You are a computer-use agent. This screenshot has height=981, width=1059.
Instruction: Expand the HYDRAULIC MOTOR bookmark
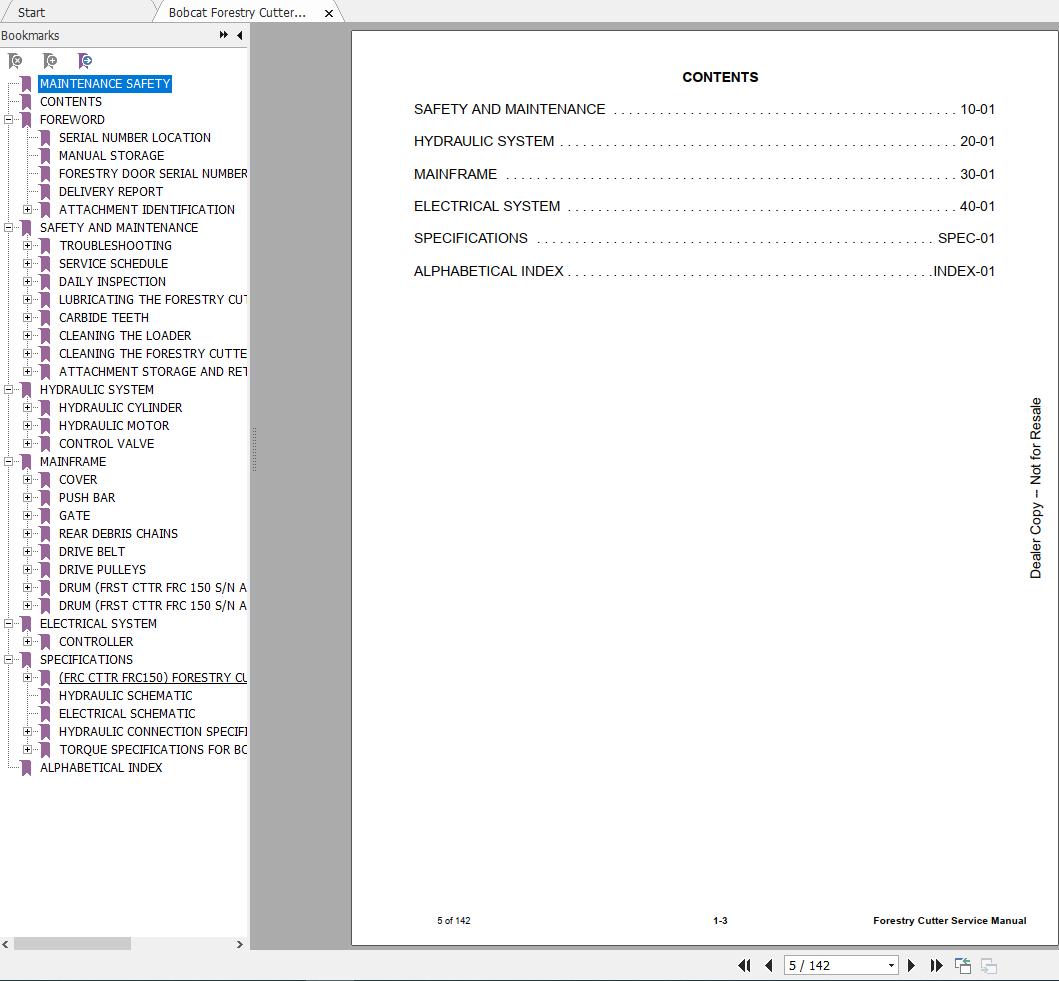coord(27,426)
